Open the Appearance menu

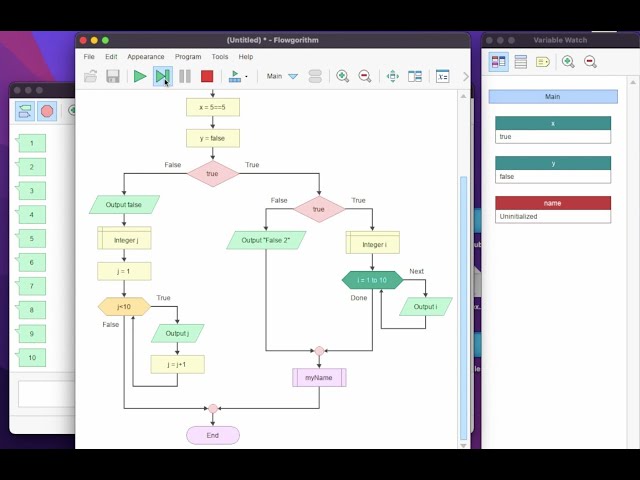[146, 57]
